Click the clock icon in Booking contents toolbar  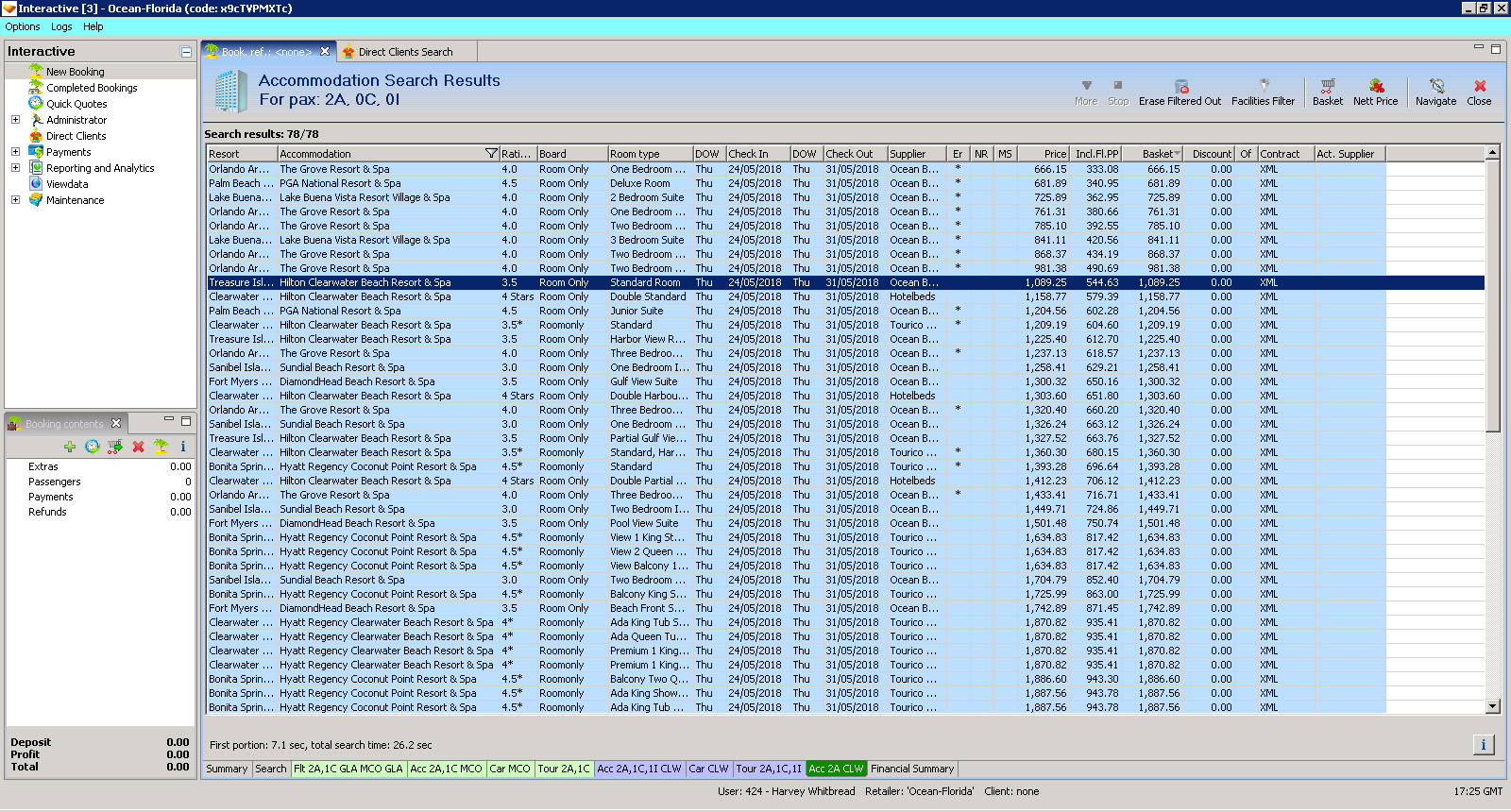tap(93, 447)
